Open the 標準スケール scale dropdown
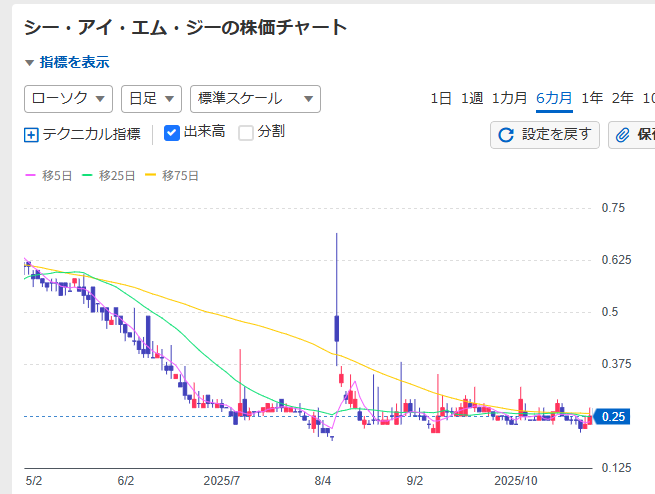Viewport: 655px width, 494px height. 254,98
